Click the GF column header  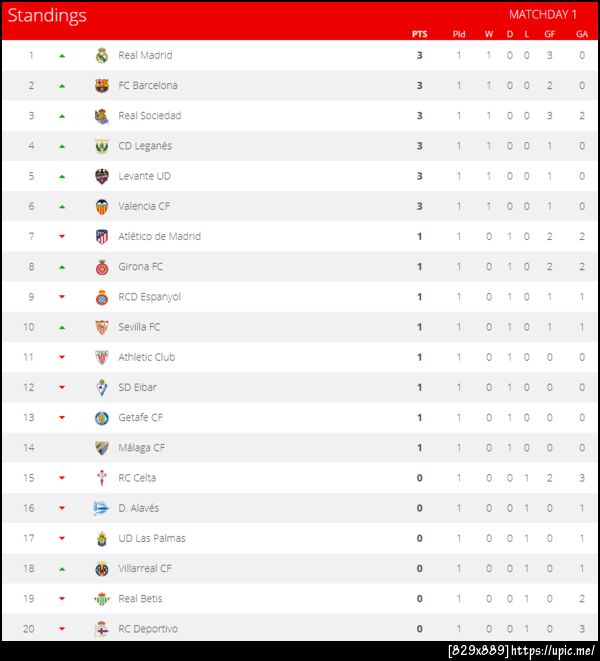549,33
